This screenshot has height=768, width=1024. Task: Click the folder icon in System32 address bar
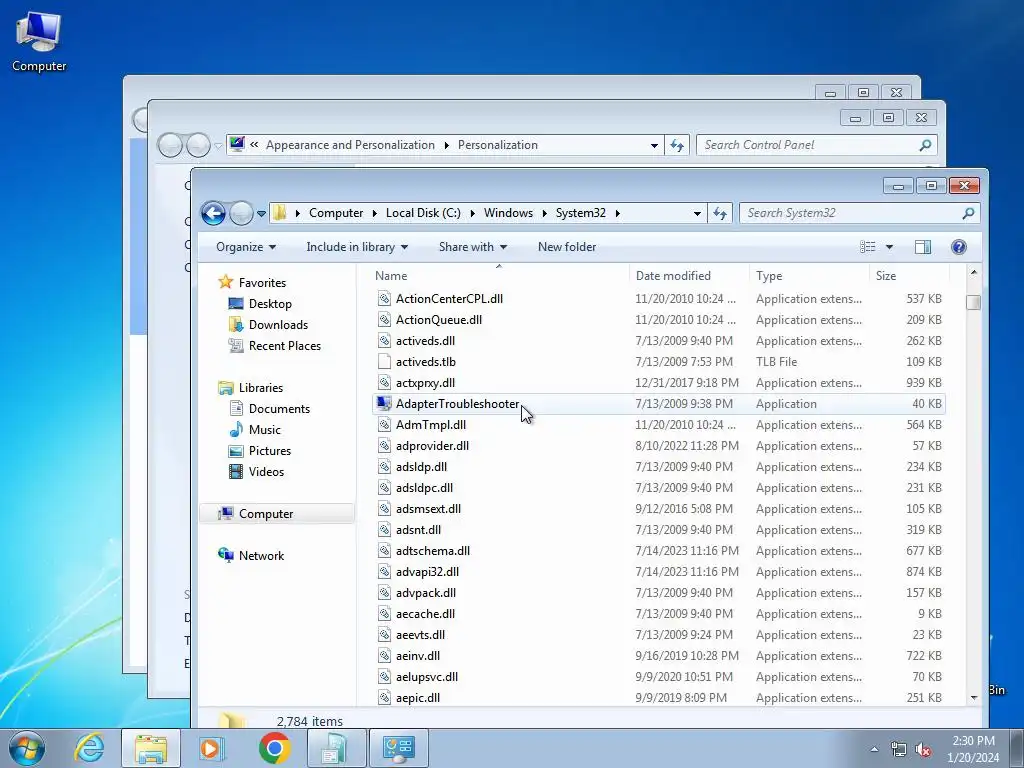pos(280,213)
